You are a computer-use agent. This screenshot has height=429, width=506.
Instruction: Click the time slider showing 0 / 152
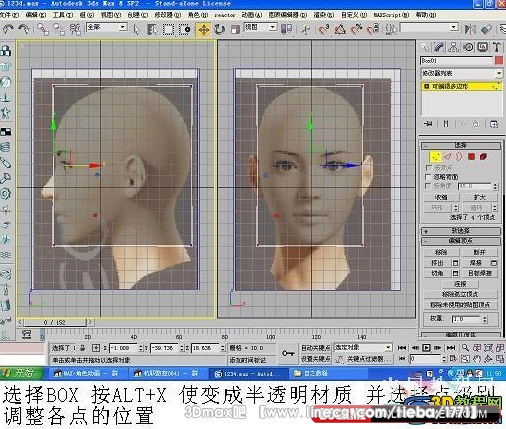pos(55,322)
